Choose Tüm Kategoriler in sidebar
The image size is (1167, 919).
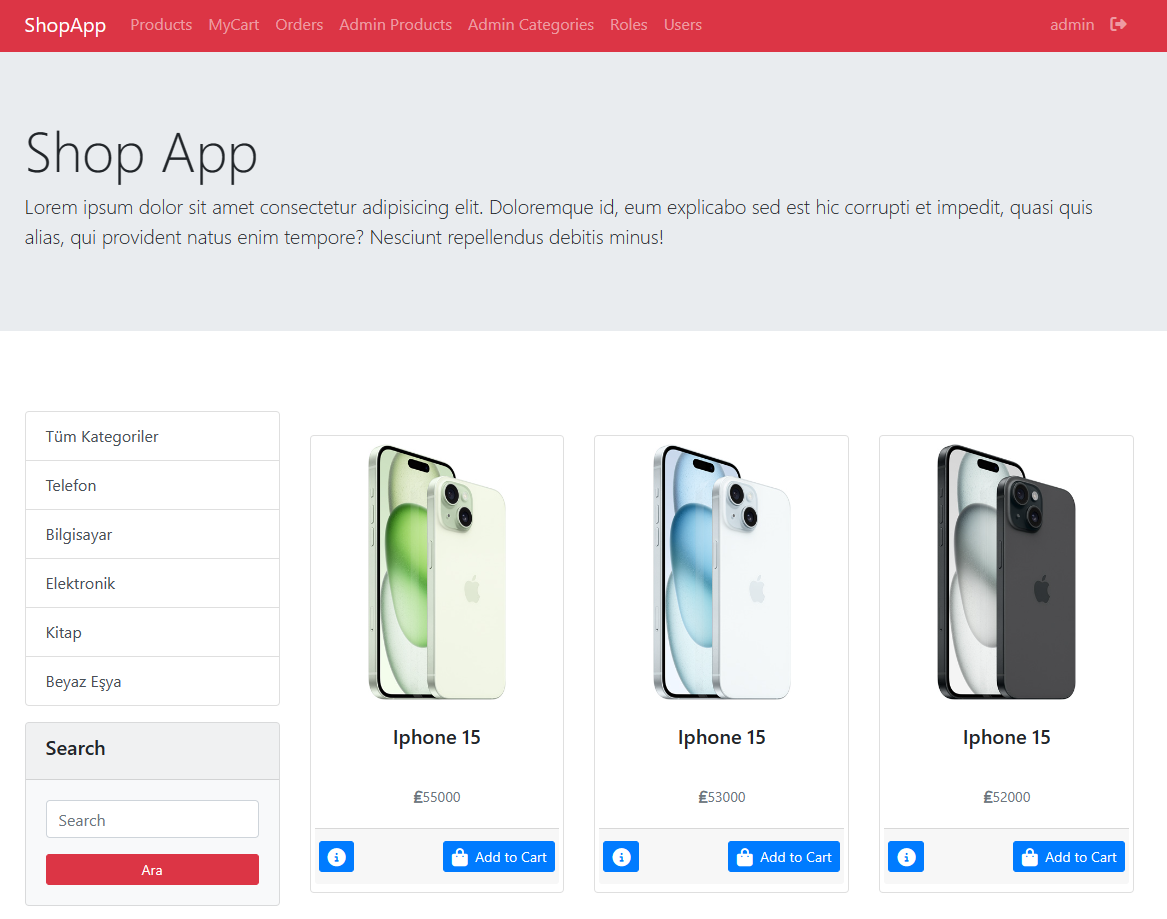coord(153,436)
